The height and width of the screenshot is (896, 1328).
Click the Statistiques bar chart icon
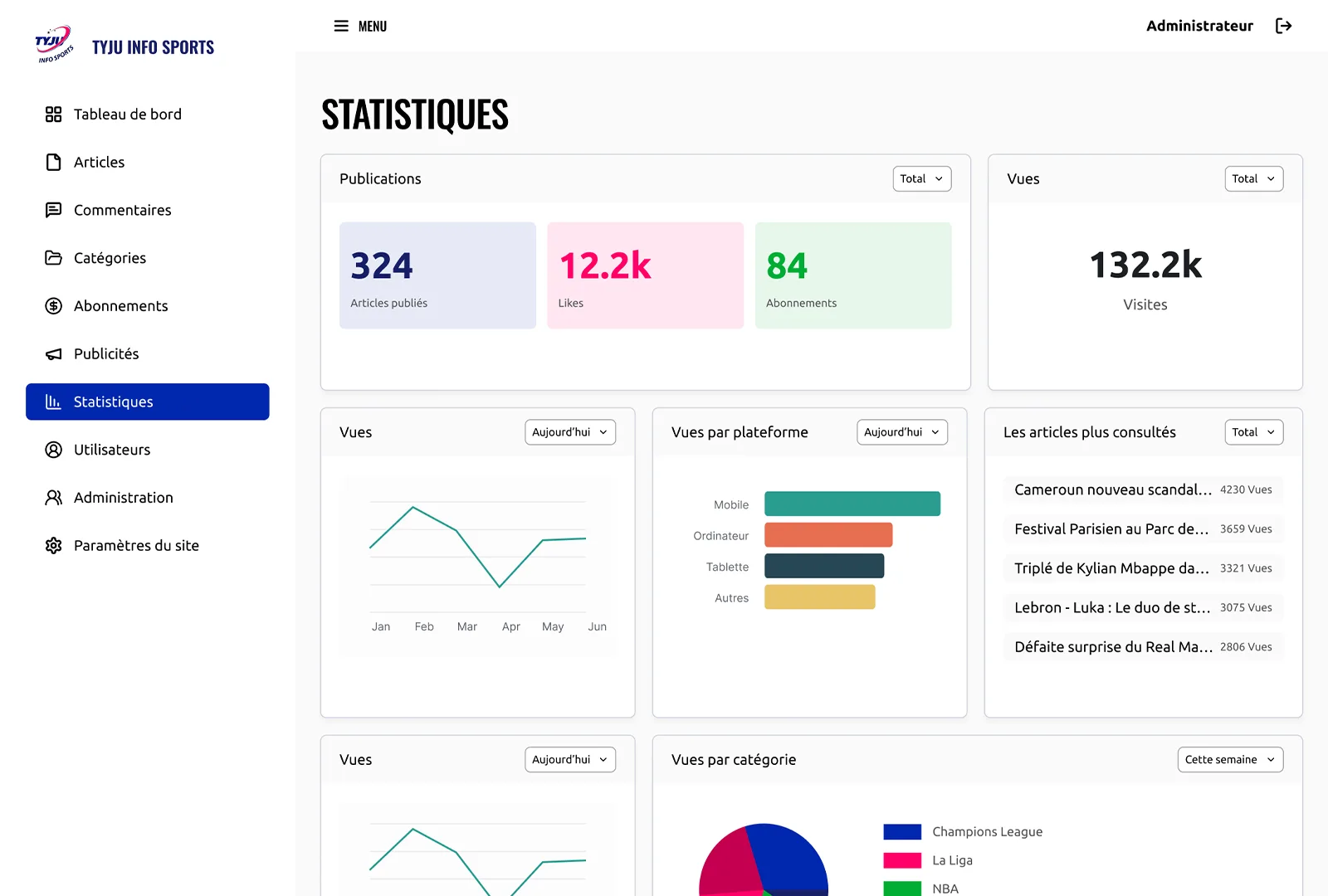[x=53, y=402]
